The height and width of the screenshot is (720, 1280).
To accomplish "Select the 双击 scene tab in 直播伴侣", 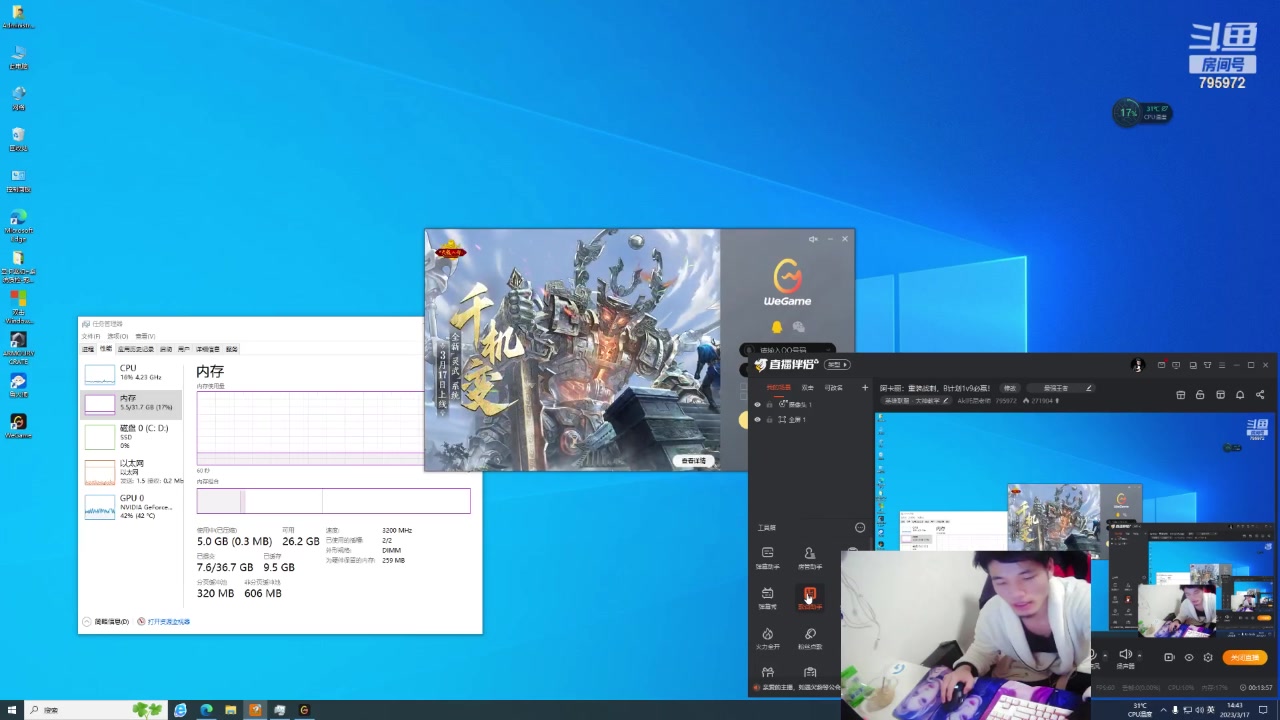I will pyautogui.click(x=808, y=388).
